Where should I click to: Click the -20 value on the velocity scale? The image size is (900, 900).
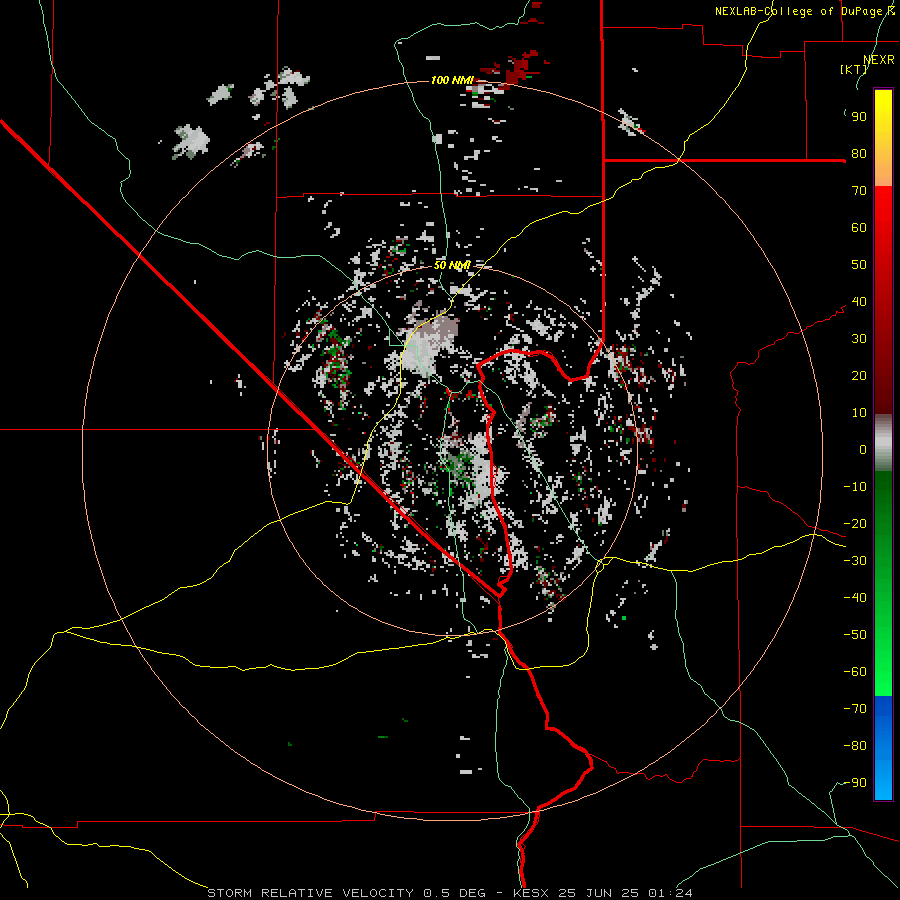pyautogui.click(x=855, y=523)
